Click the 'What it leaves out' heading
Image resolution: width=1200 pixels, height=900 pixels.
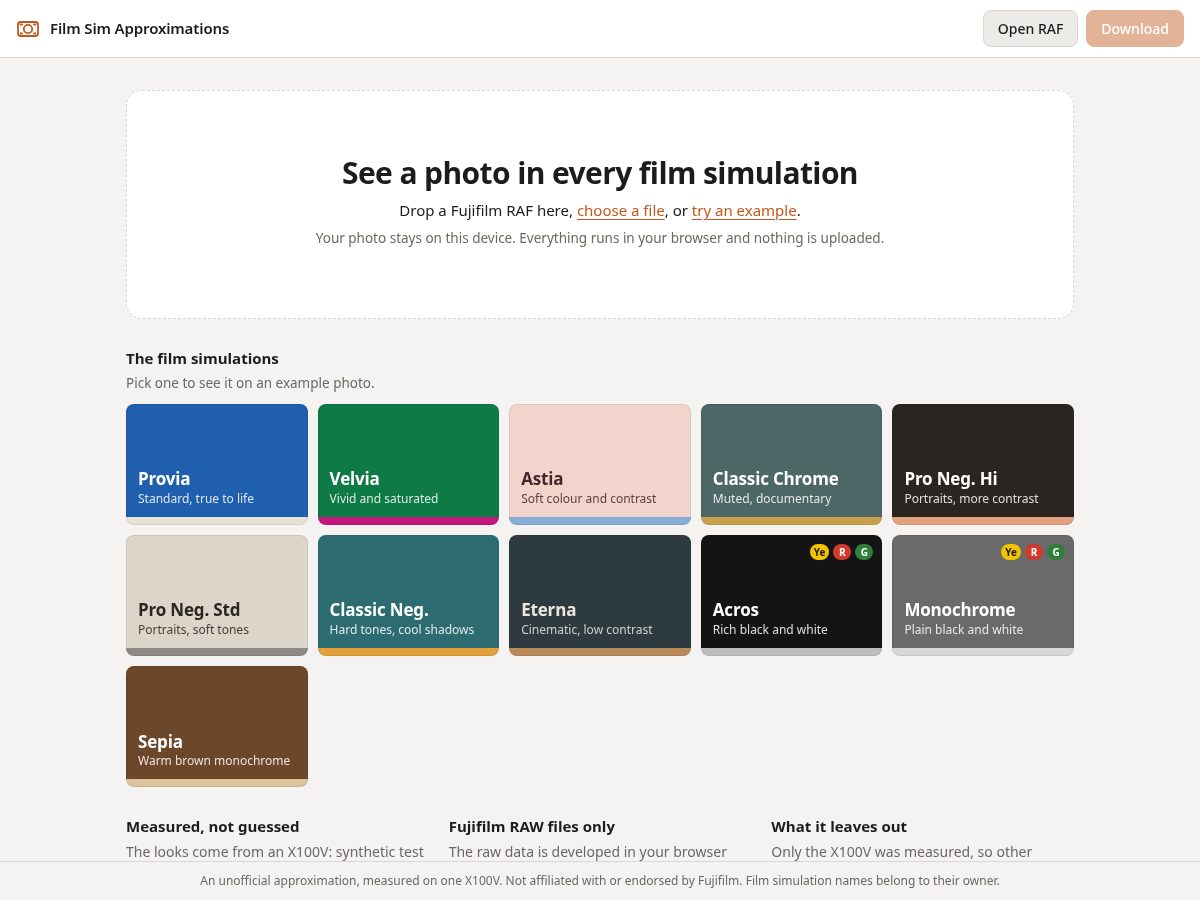[x=839, y=827]
